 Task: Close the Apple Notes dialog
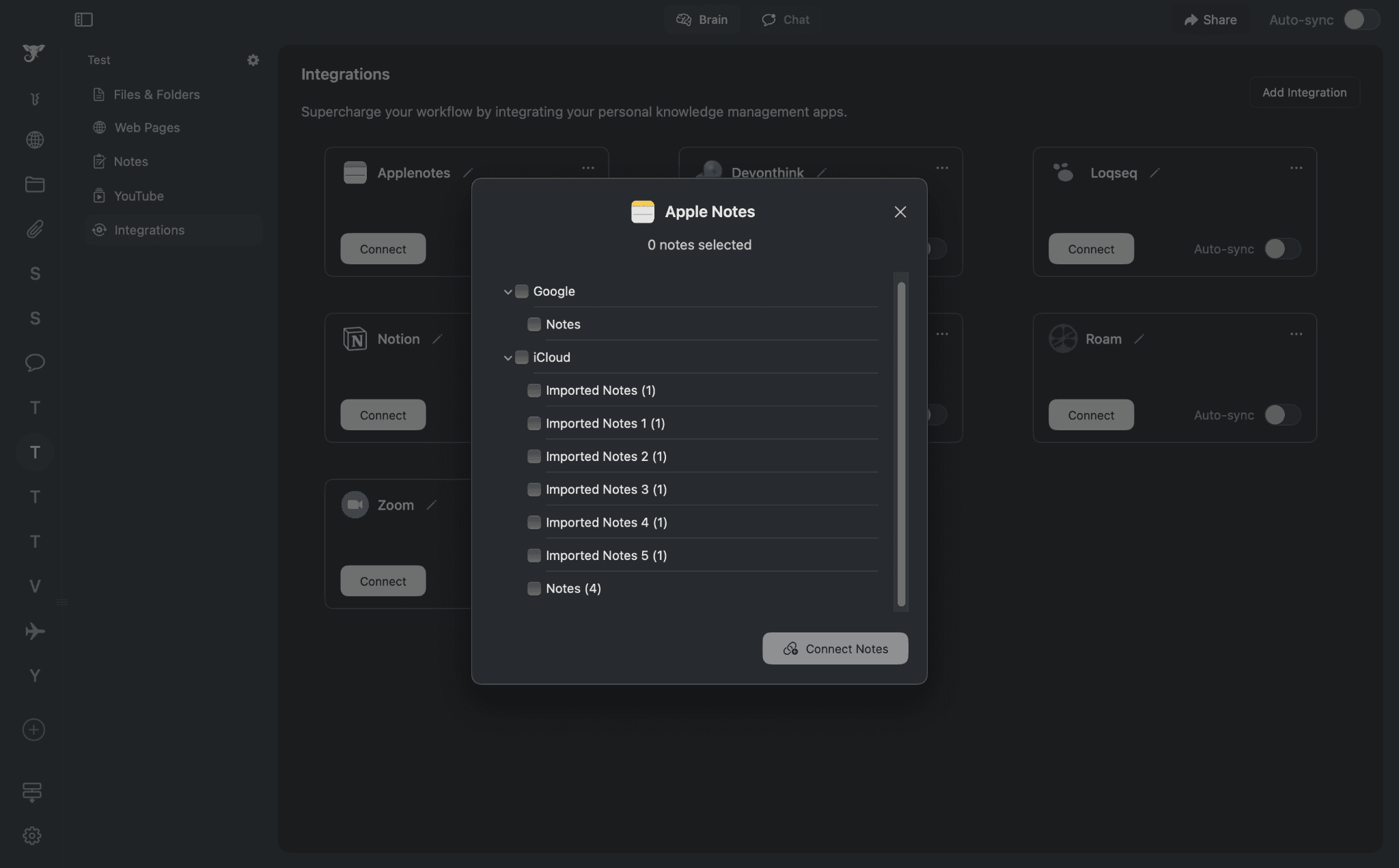(x=900, y=212)
